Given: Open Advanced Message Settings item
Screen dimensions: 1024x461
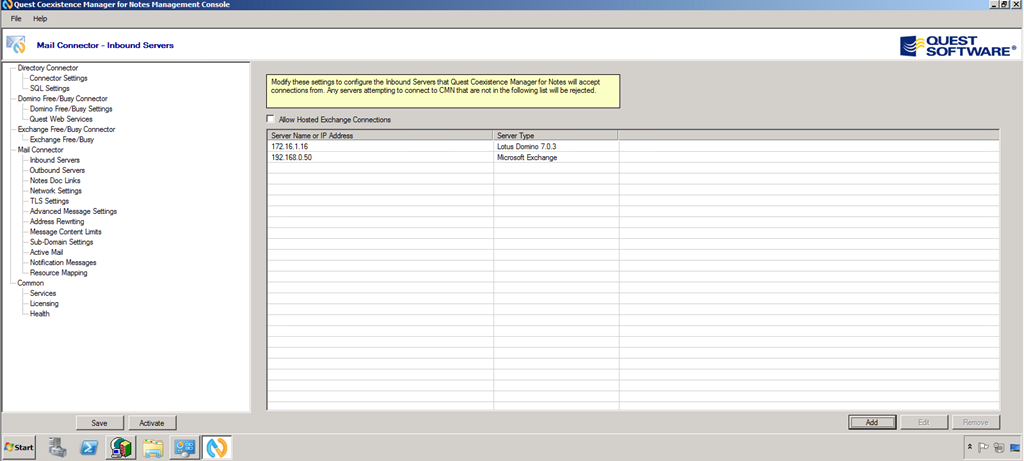Looking at the screenshot, I should point(74,212).
